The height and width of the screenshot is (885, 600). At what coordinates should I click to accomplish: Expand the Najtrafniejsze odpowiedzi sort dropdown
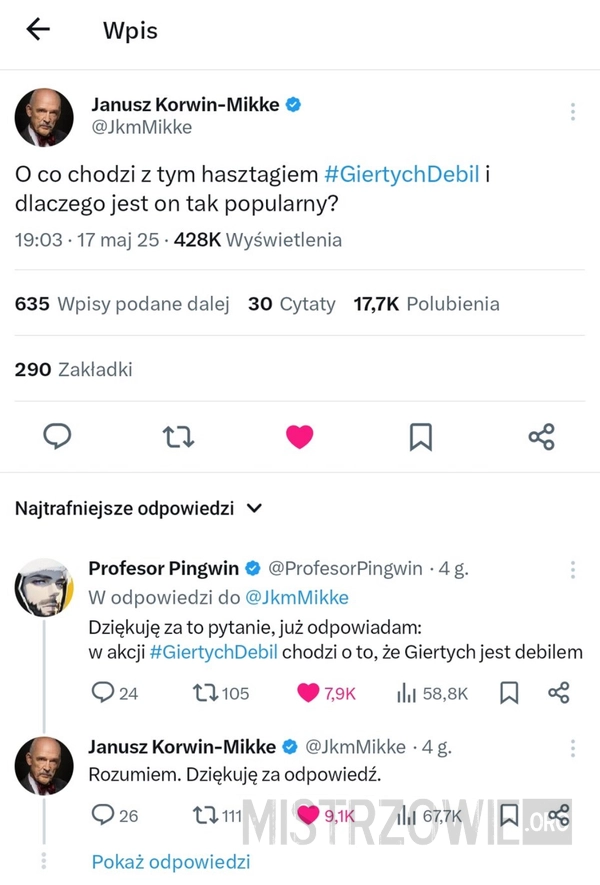click(x=254, y=508)
